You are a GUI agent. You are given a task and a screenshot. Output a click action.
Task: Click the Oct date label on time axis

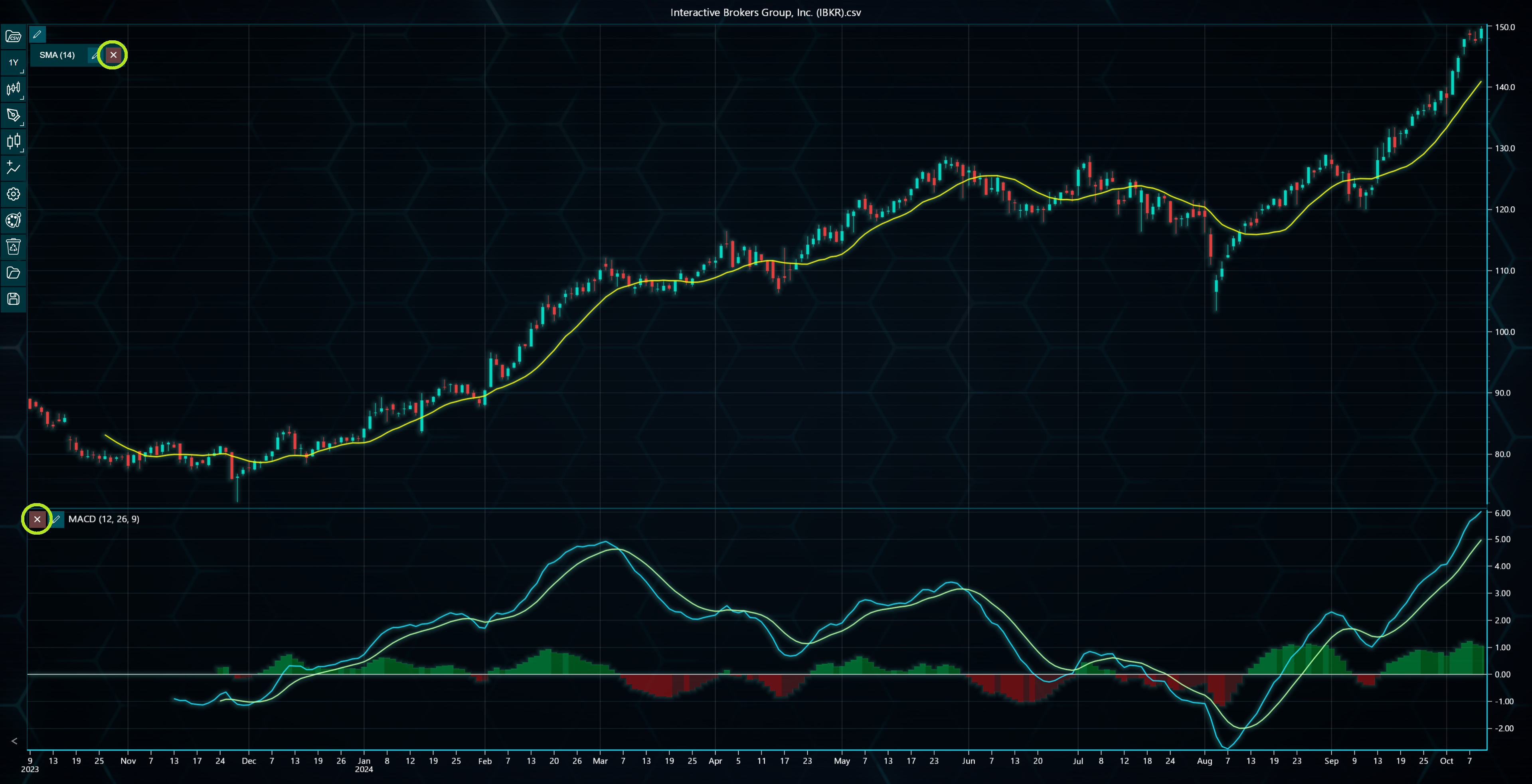(x=1446, y=761)
